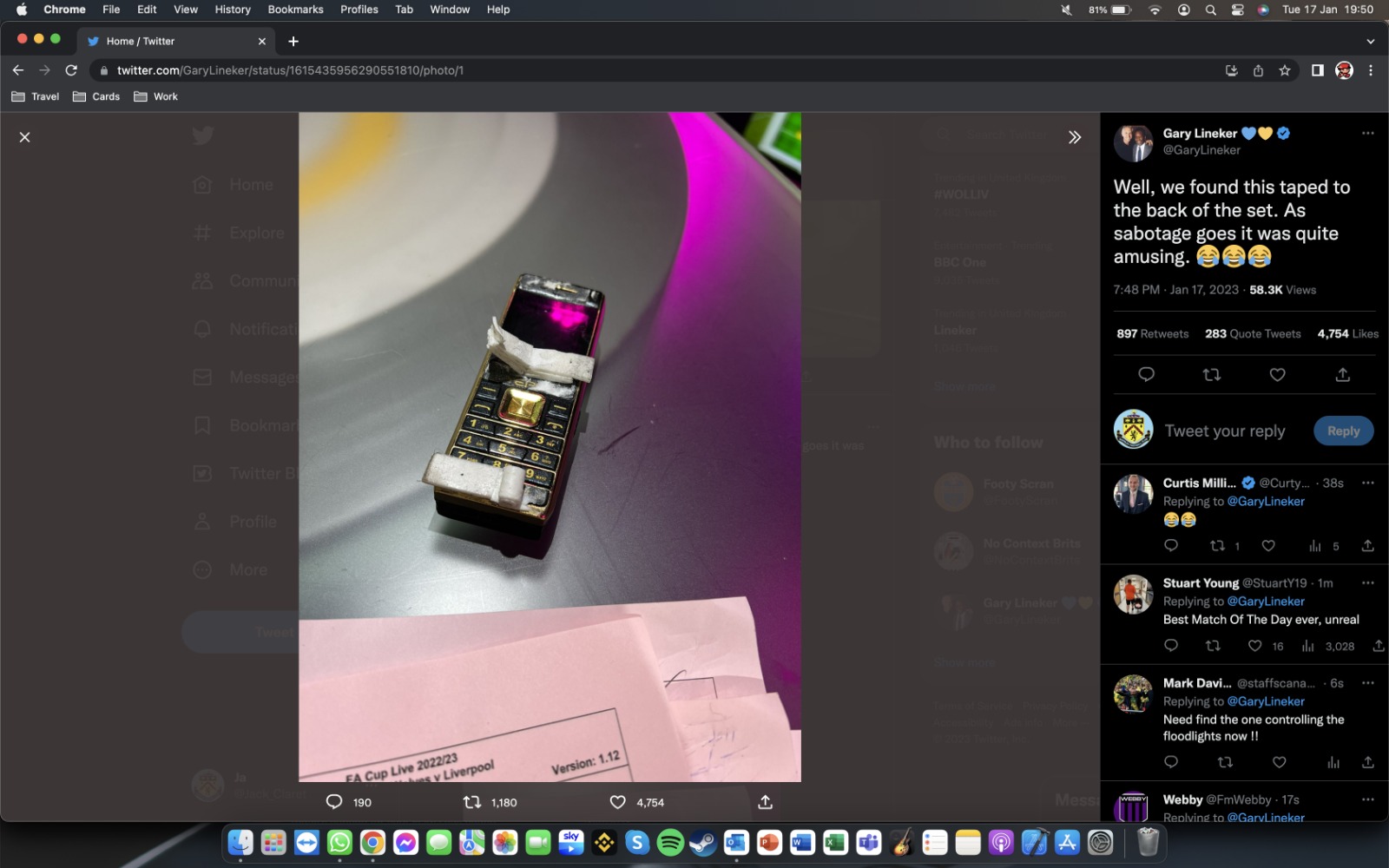The width and height of the screenshot is (1389, 868).
Task: Click the reply bubble icon below the photo
Action: (x=334, y=802)
